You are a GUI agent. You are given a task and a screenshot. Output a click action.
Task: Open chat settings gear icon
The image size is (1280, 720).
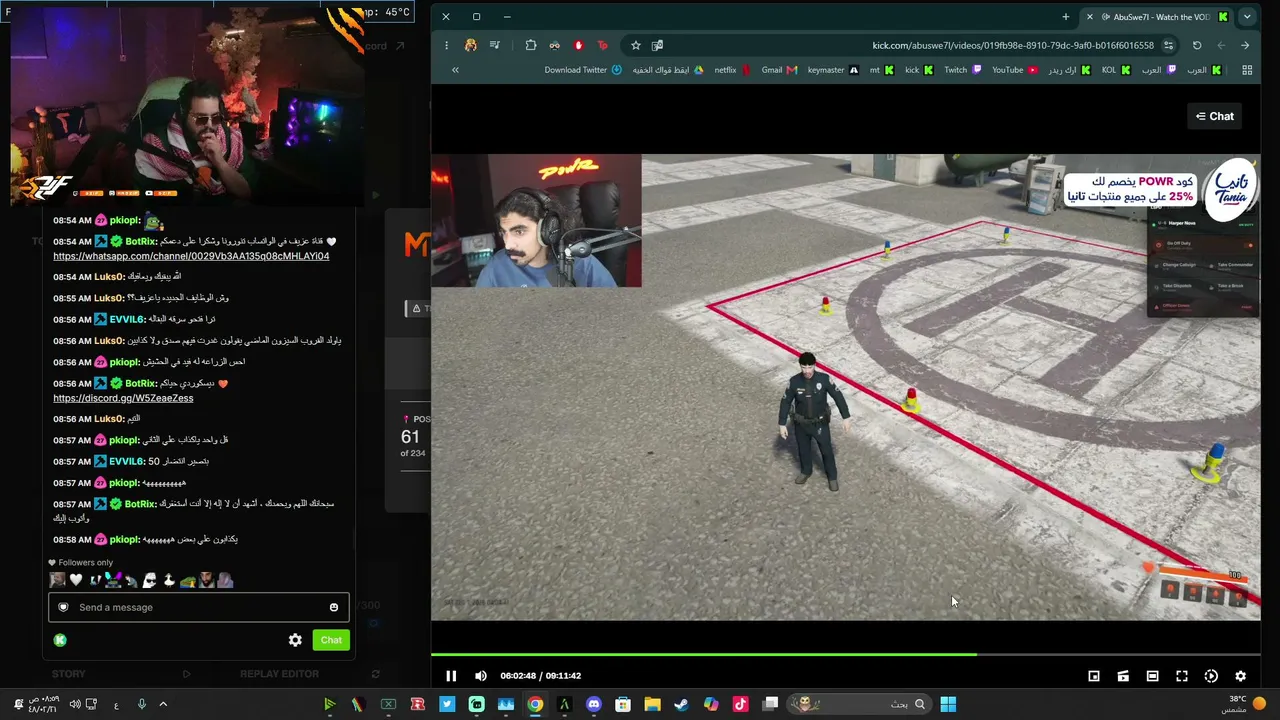[295, 640]
